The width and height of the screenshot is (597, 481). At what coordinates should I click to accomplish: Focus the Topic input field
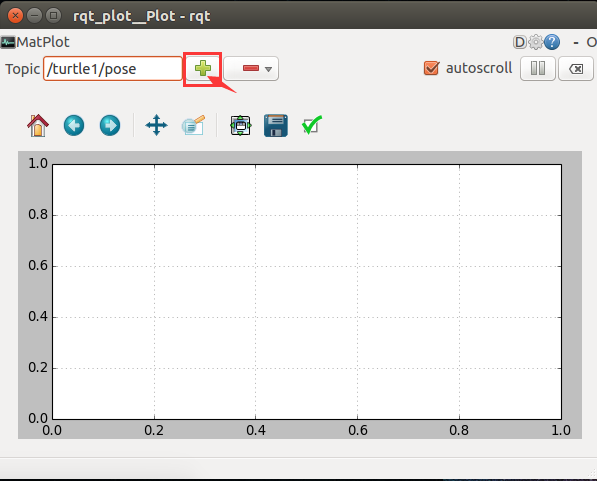point(113,69)
